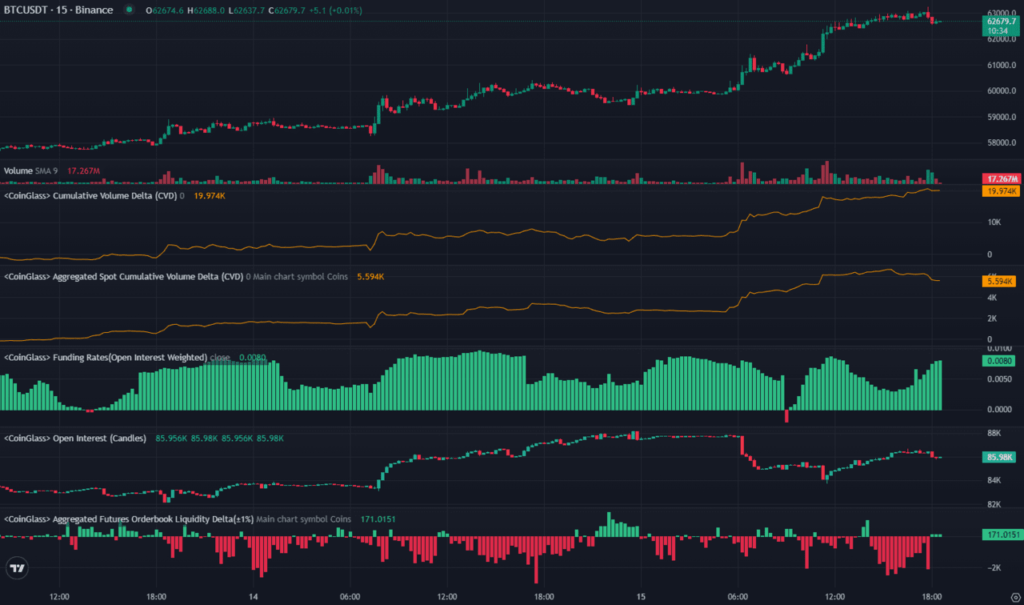Click the 2K label on Spot CVD axis
The width and height of the screenshot is (1024, 605).
click(992, 319)
